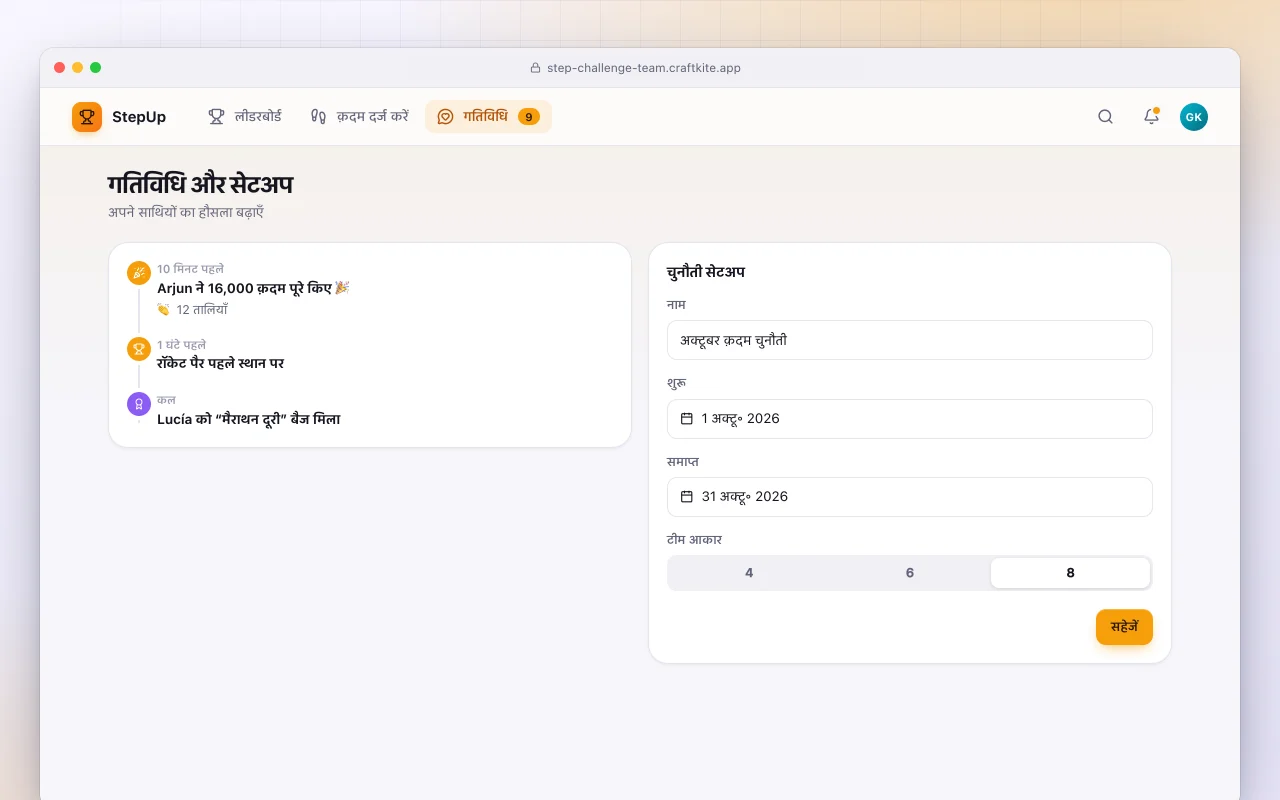Open the लीडरबोर्ड tab

244,117
